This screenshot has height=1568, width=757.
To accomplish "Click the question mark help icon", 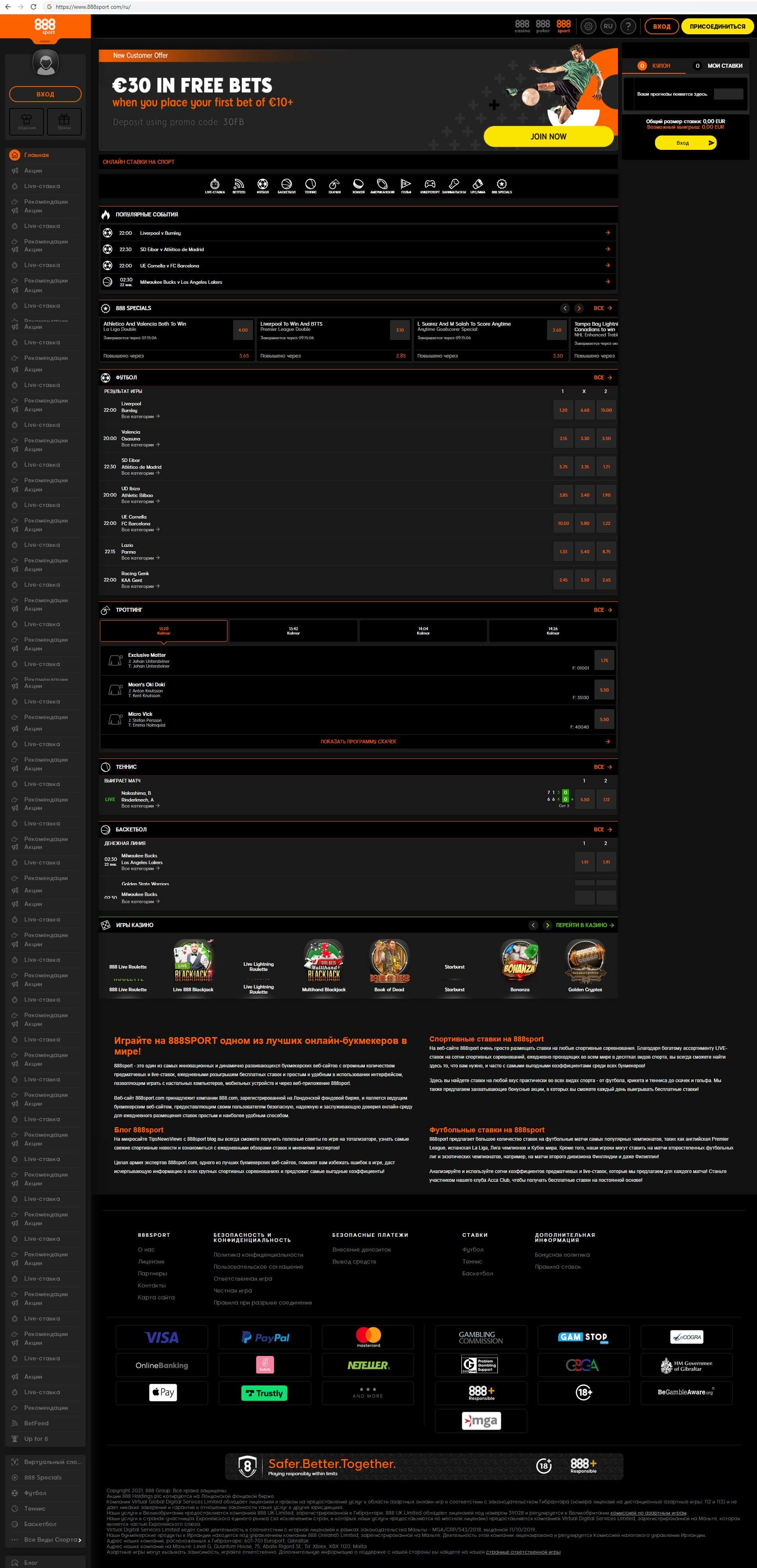I will 628,26.
